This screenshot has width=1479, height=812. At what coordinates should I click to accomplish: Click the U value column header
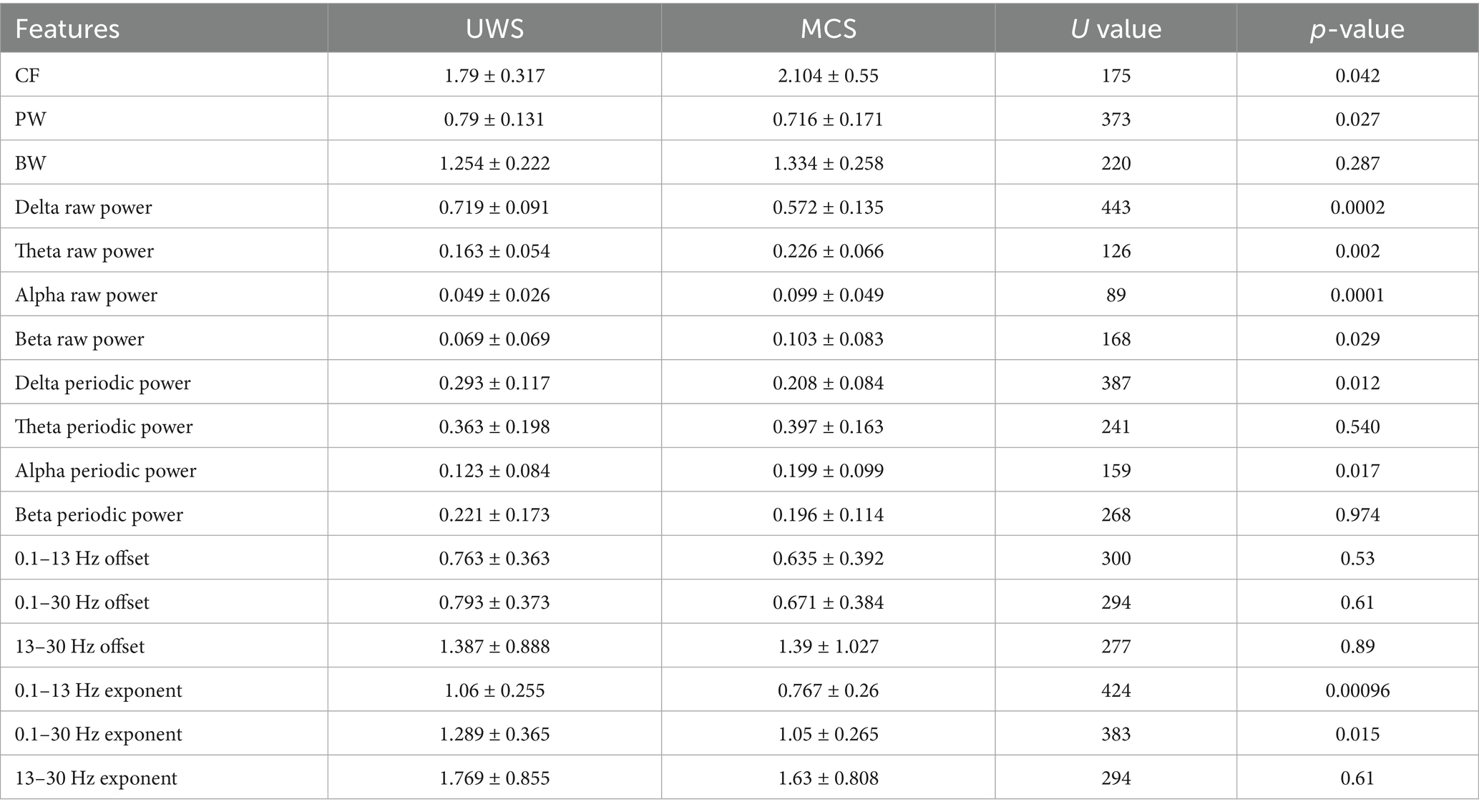tap(1116, 29)
